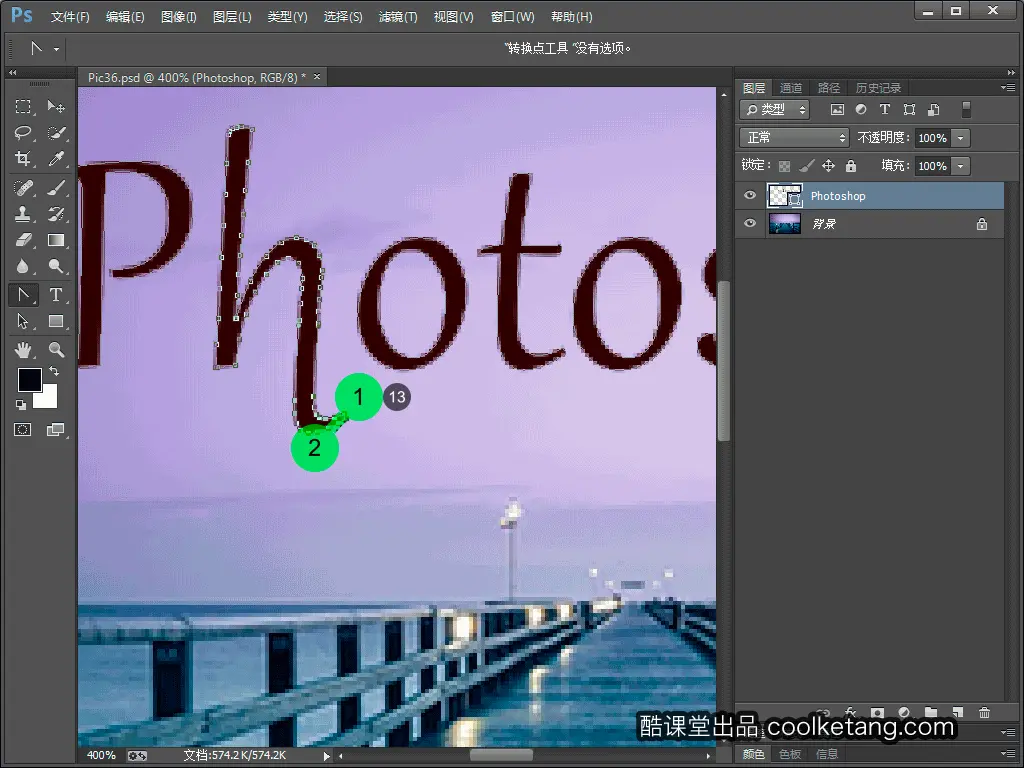This screenshot has height=768, width=1024.
Task: Collapse the right panel dock
Action: point(1011,72)
